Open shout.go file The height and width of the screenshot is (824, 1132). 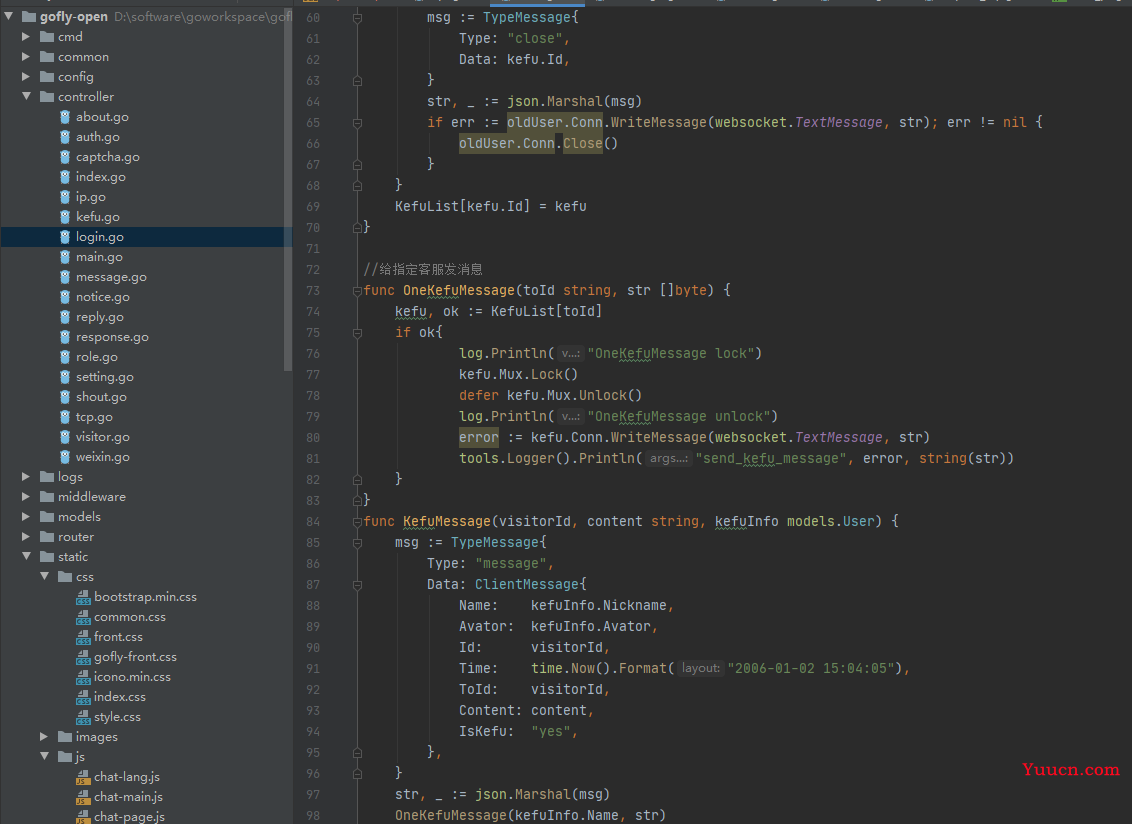(101, 396)
